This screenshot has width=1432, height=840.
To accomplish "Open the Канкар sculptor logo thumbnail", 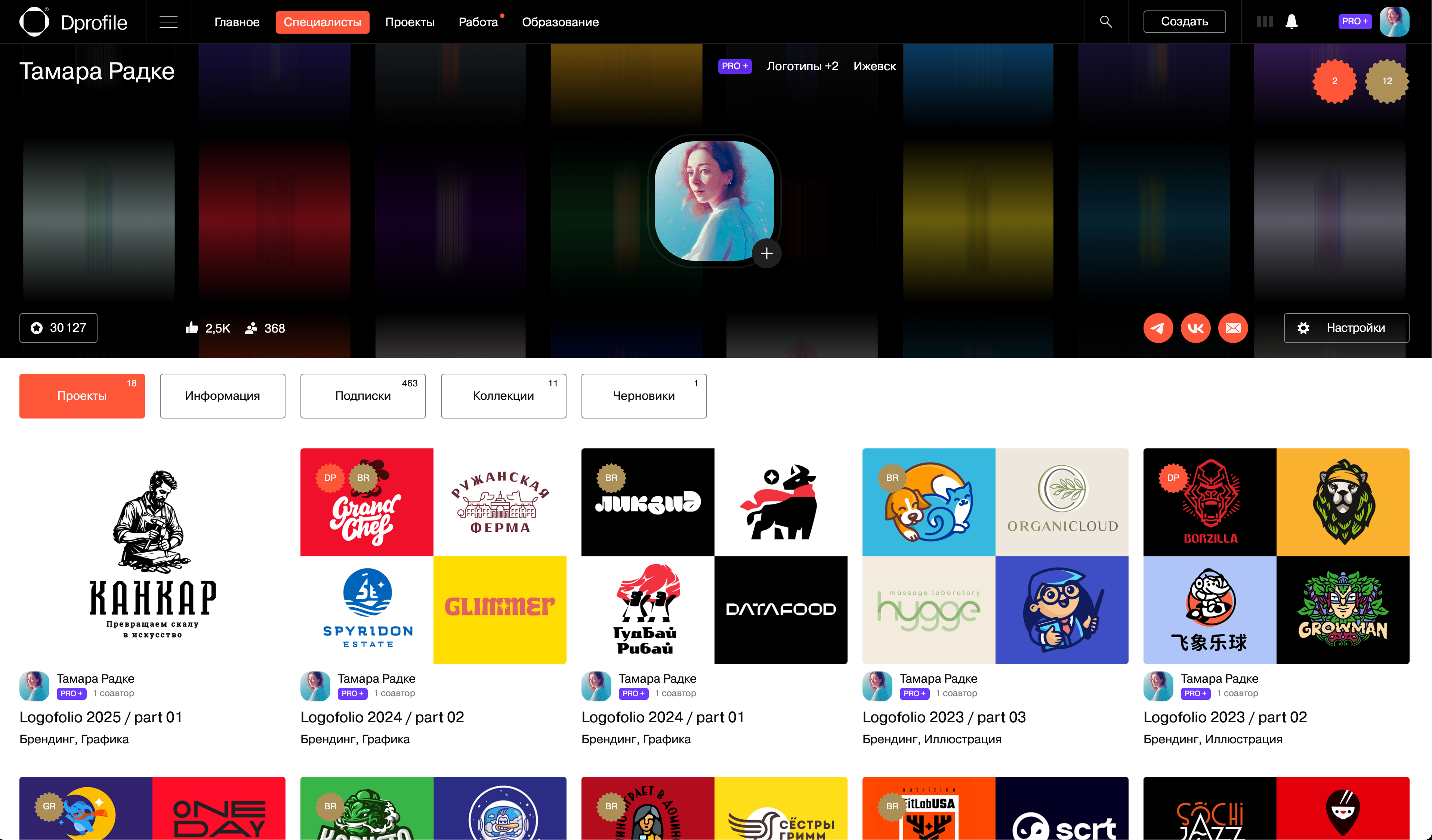I will [x=152, y=556].
